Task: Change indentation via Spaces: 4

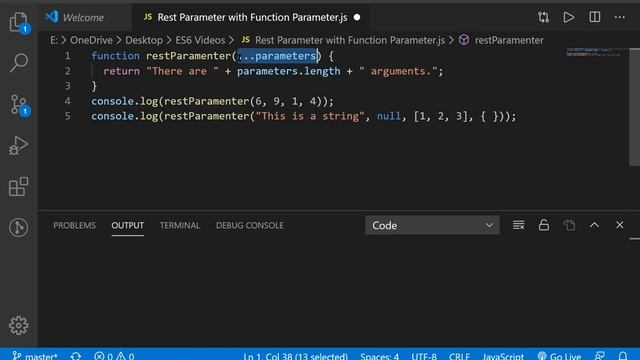Action: [379, 356]
